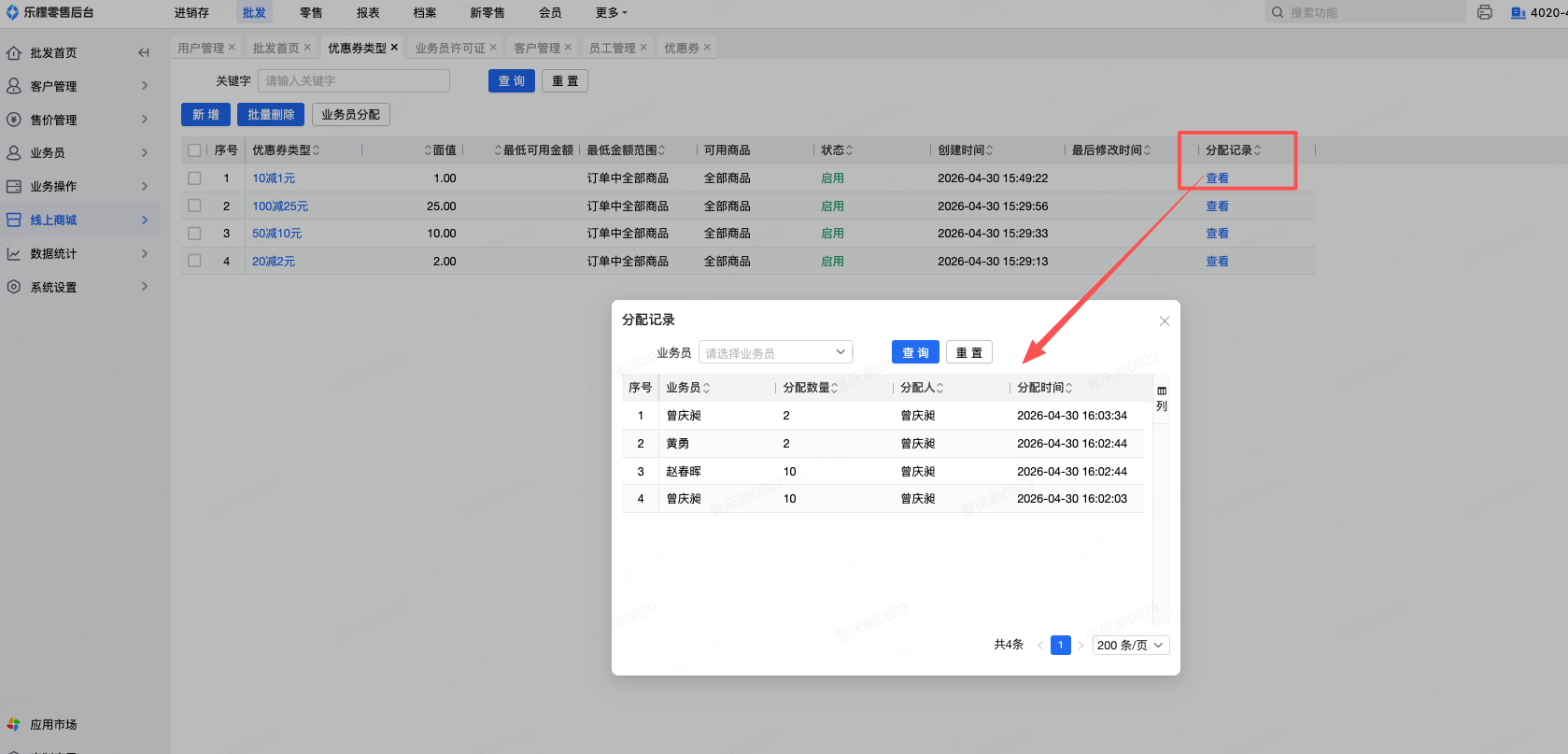
Task: Expand the 业务操作 sidebar menu
Action: pyautogui.click(x=145, y=186)
